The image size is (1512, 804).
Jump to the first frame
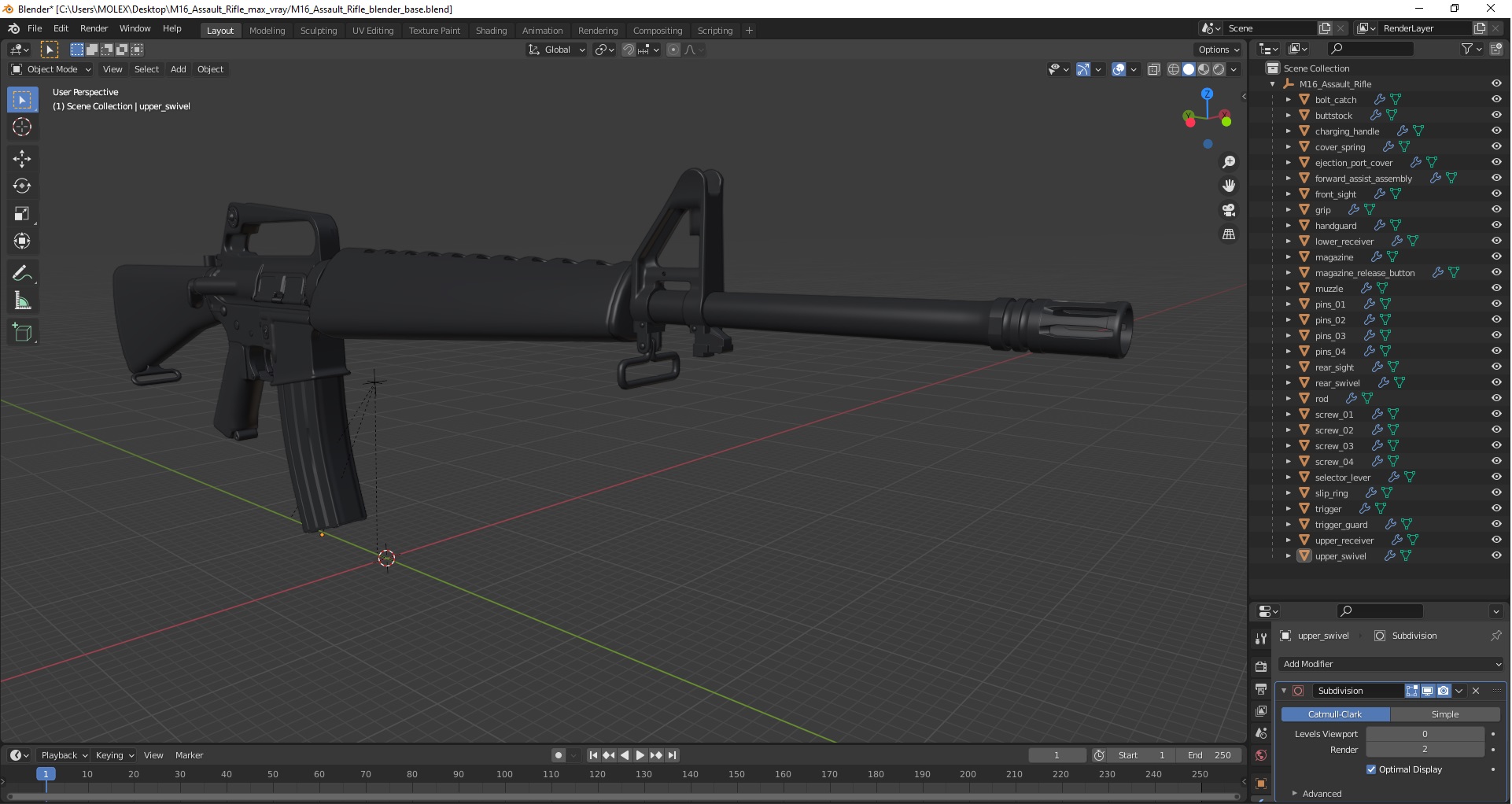[x=594, y=755]
